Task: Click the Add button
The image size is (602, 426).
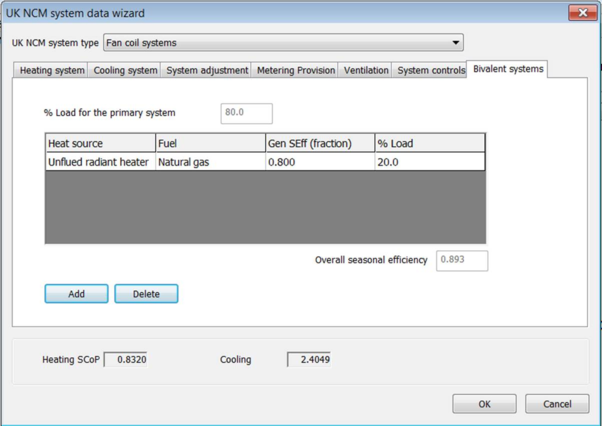Action: point(76,294)
